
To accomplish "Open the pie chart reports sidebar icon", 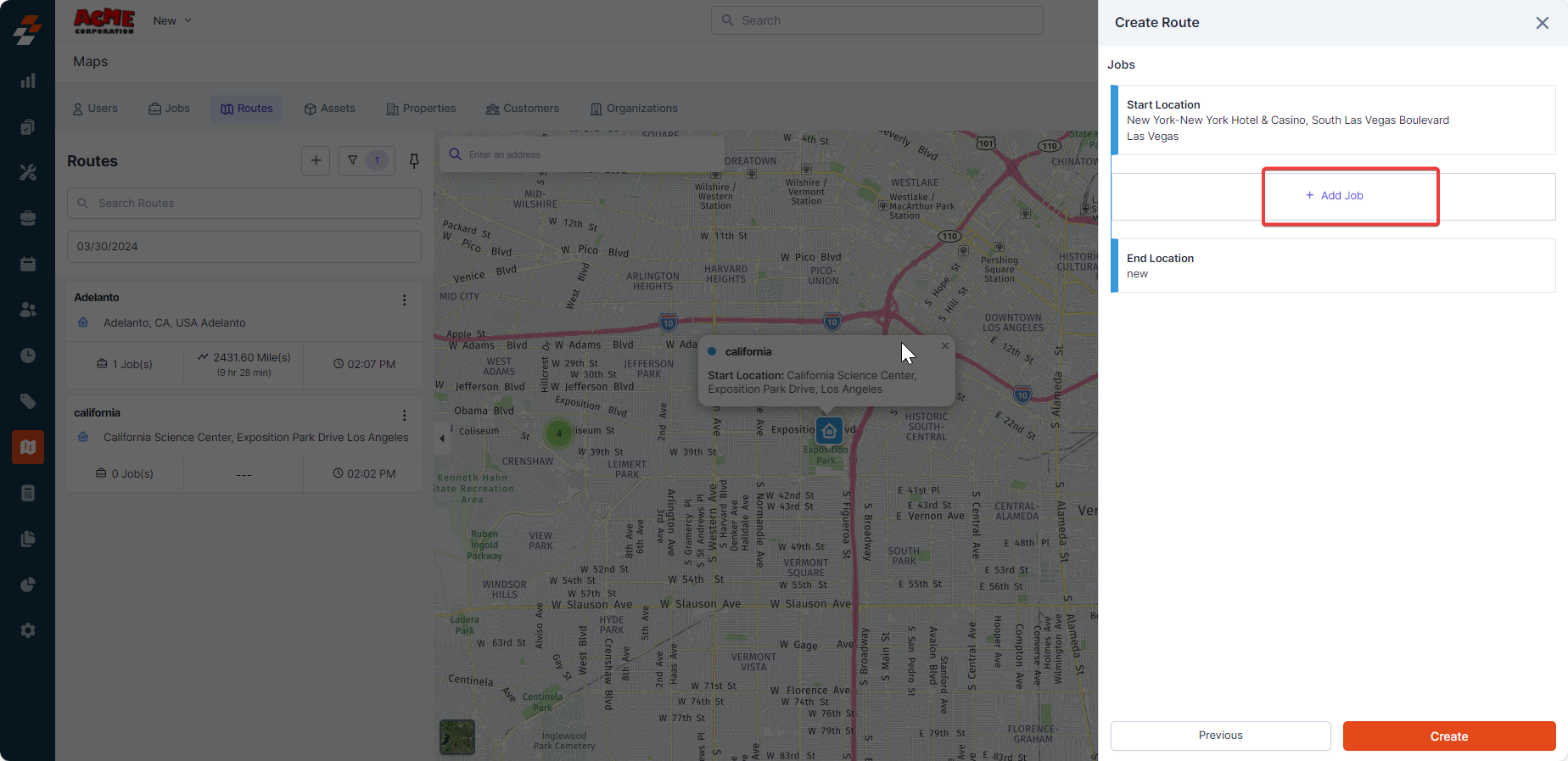I will tap(28, 585).
